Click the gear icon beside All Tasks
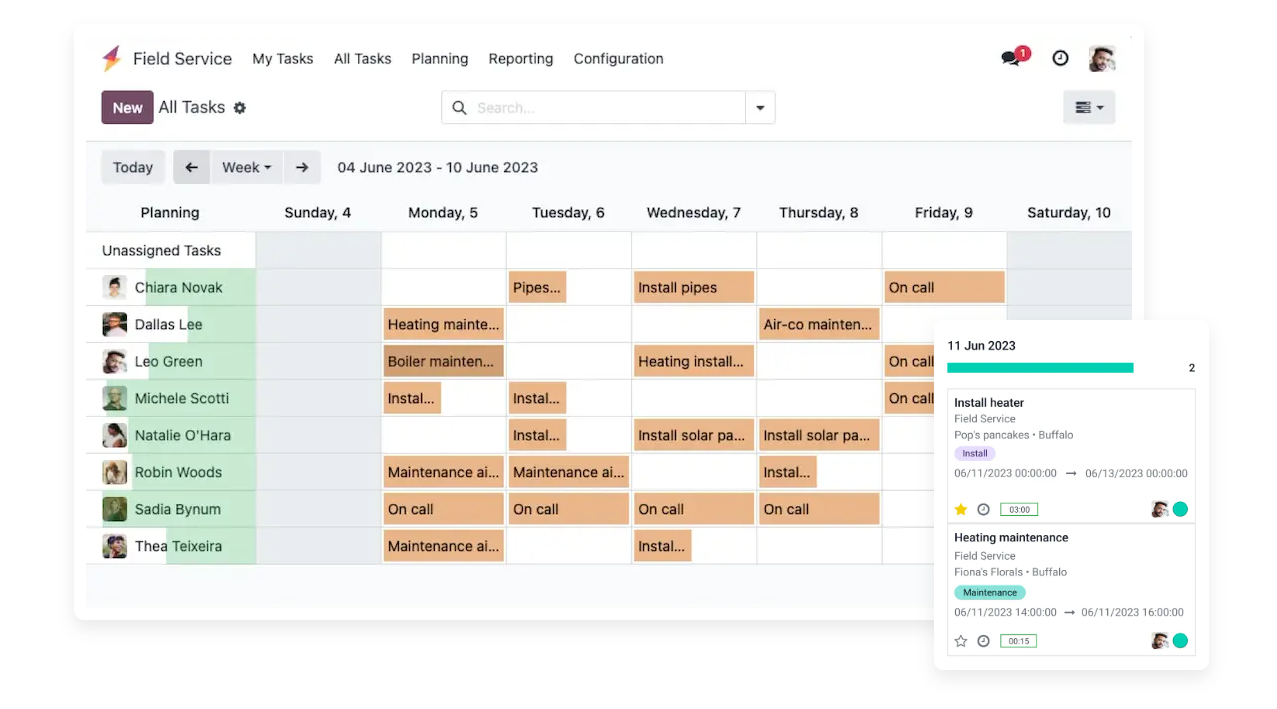 240,108
